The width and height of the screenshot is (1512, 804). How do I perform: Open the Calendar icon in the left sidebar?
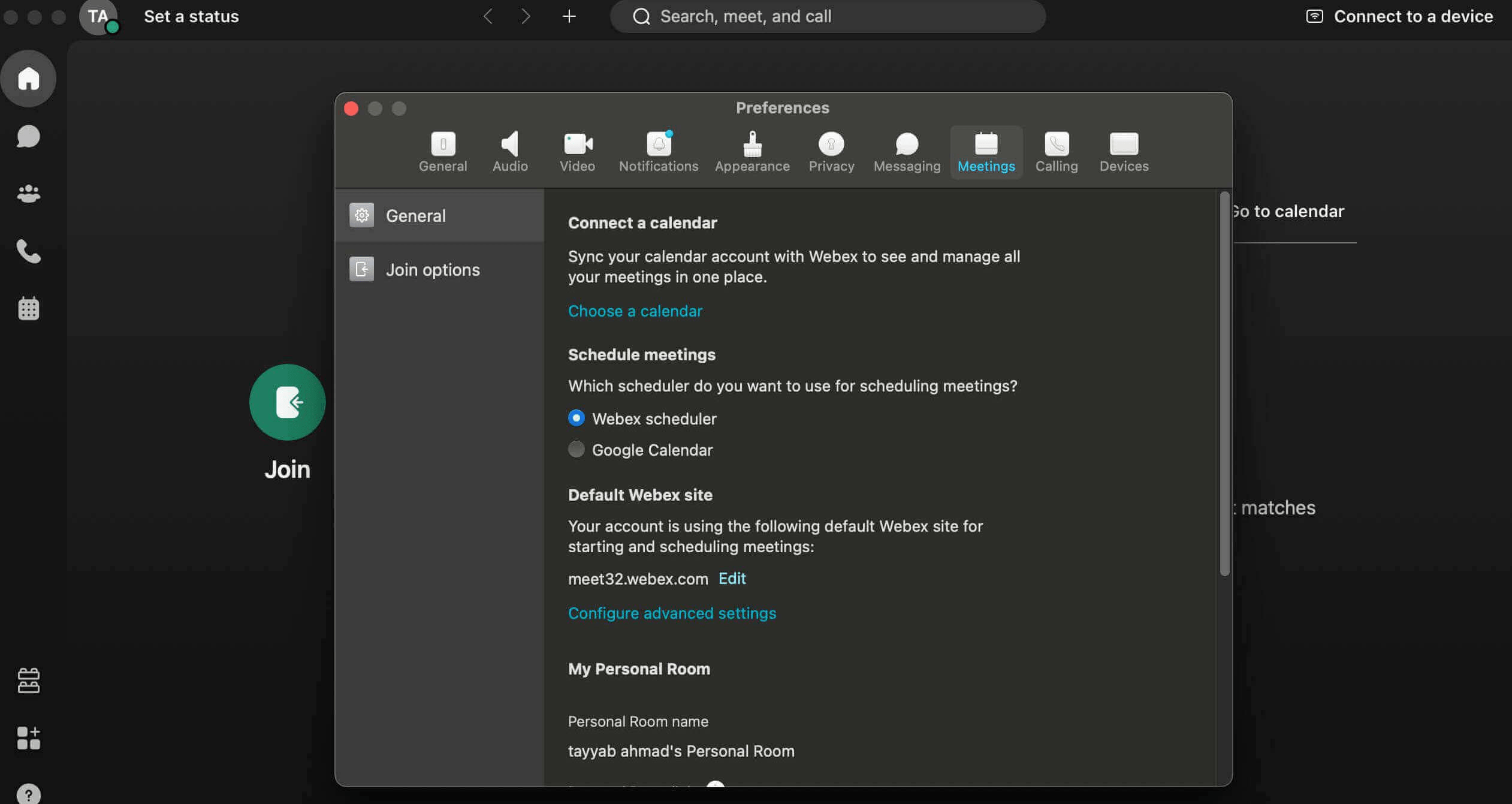[28, 308]
